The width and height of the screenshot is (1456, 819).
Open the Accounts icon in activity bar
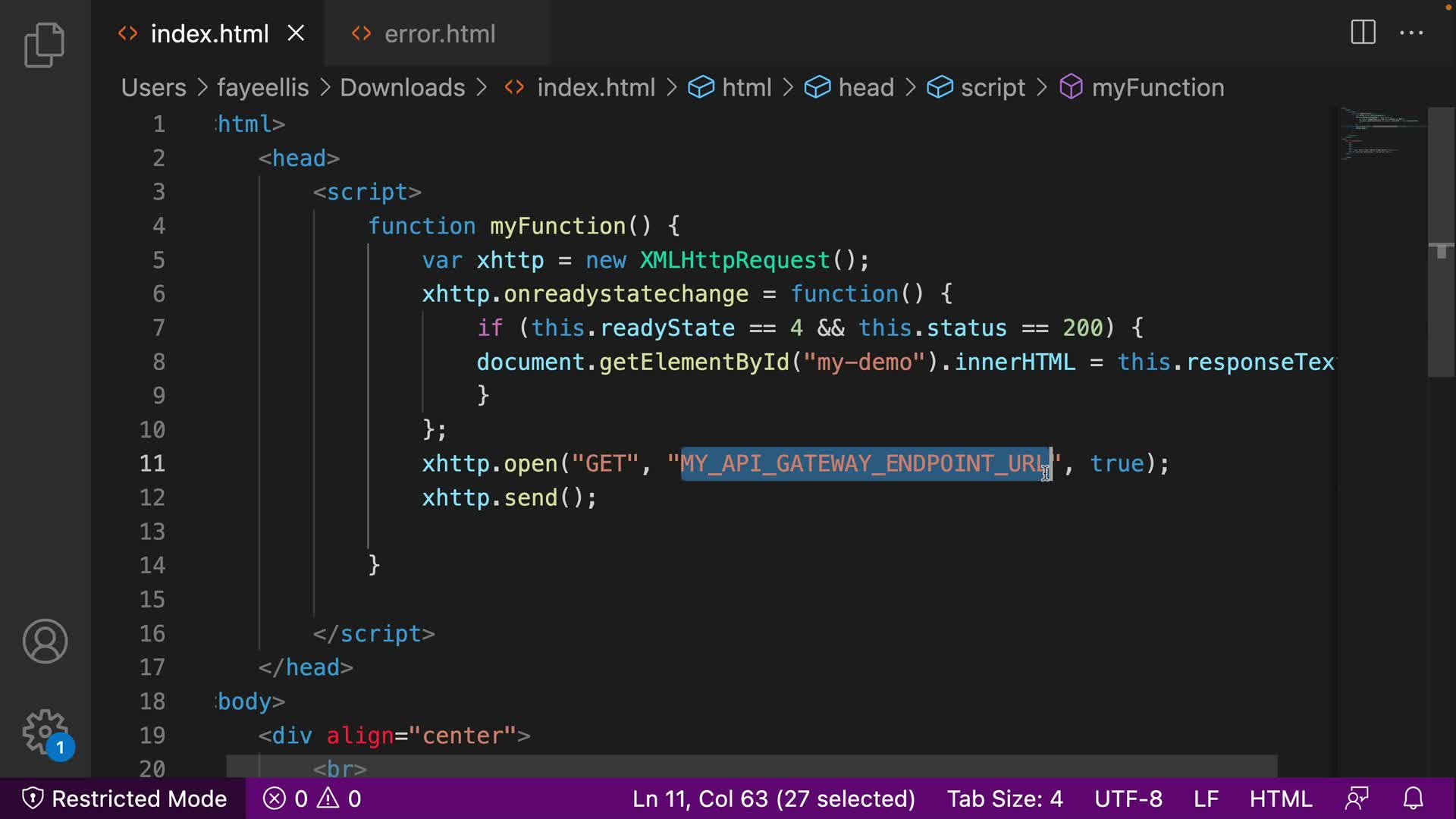(45, 642)
